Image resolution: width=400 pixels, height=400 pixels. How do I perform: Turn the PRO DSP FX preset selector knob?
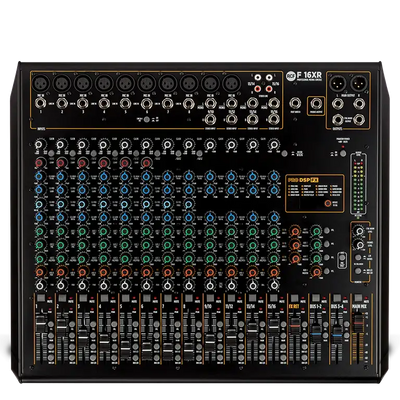click(x=328, y=204)
